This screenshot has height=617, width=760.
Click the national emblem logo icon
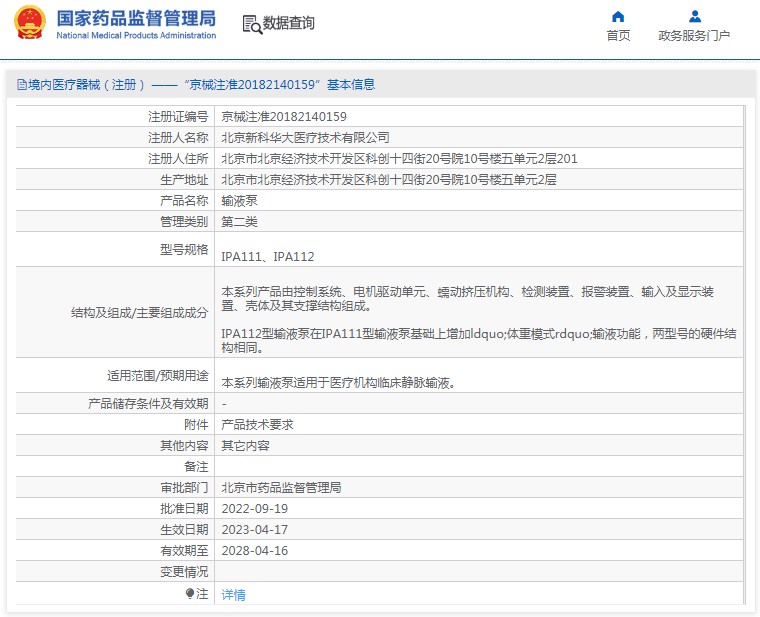[30, 23]
